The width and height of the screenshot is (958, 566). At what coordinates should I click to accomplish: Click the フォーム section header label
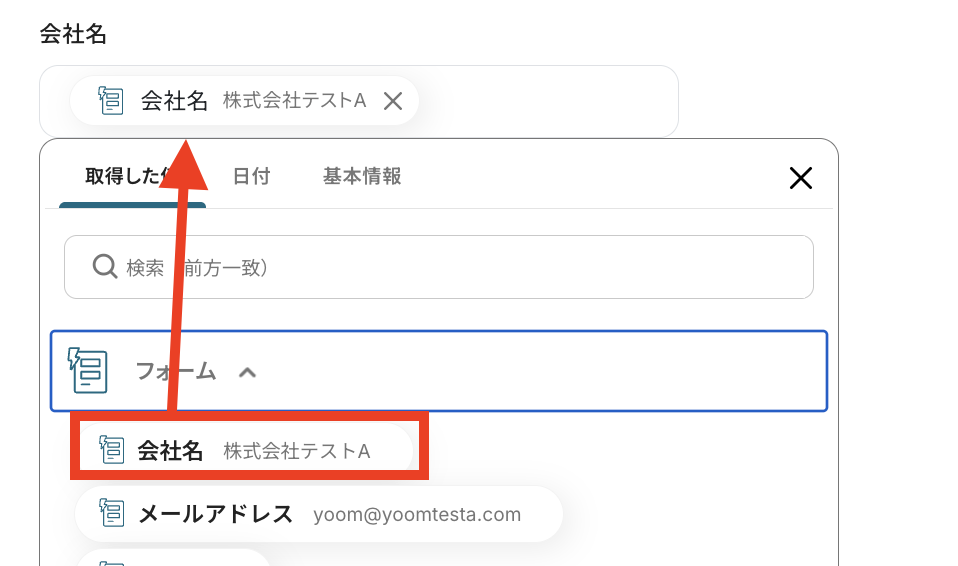pos(176,372)
